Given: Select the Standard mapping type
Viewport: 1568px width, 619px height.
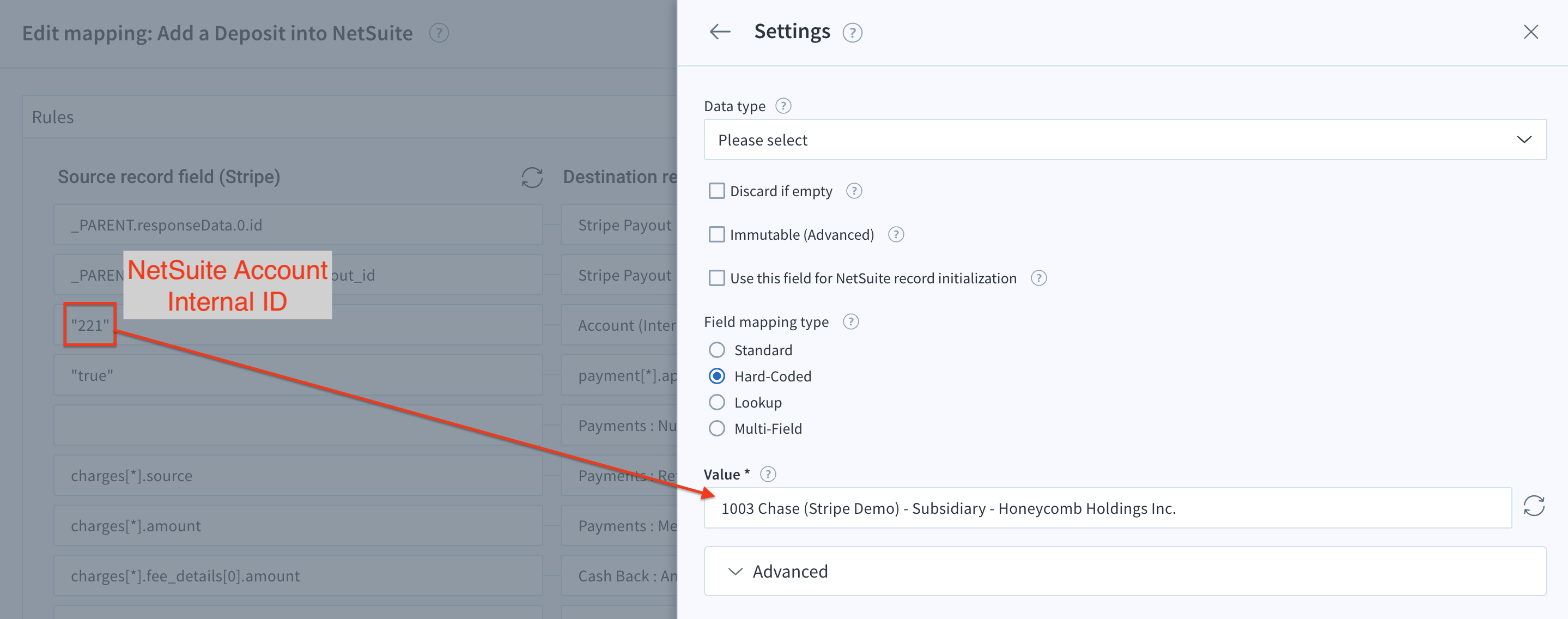Looking at the screenshot, I should (717, 350).
